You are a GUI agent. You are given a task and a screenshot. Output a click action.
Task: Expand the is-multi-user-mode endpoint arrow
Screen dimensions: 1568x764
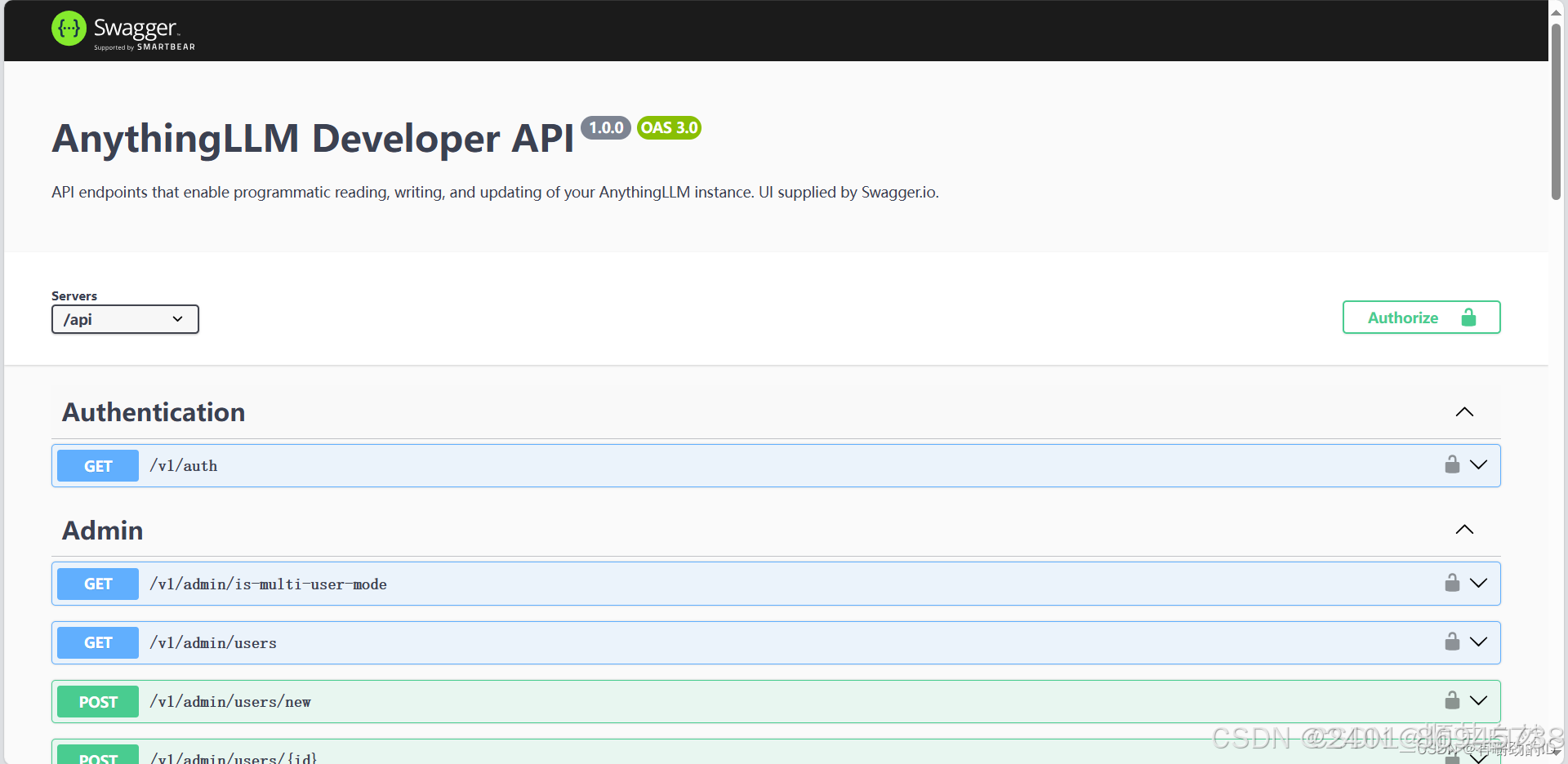click(1478, 583)
